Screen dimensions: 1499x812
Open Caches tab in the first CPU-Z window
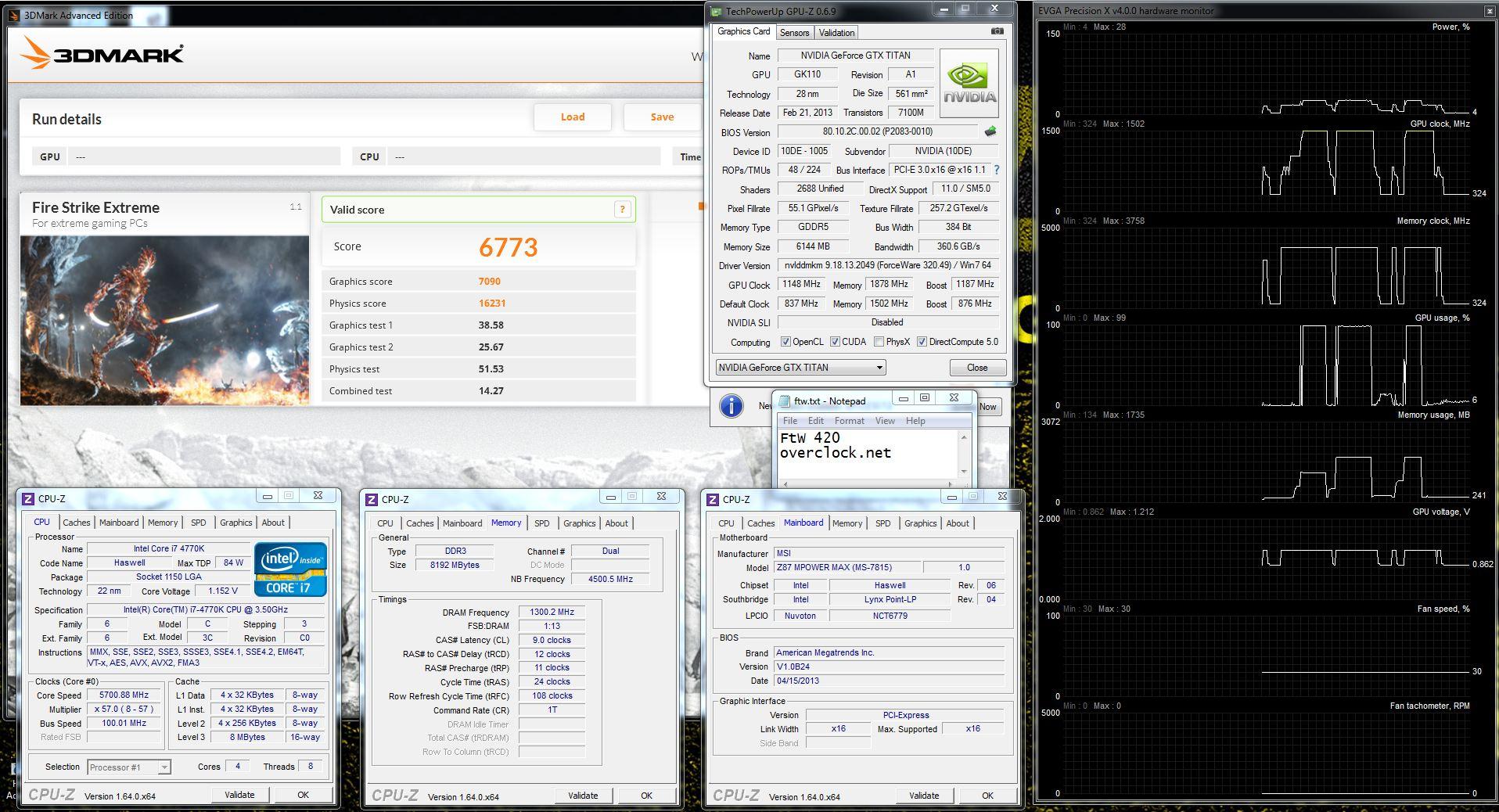pyautogui.click(x=77, y=523)
